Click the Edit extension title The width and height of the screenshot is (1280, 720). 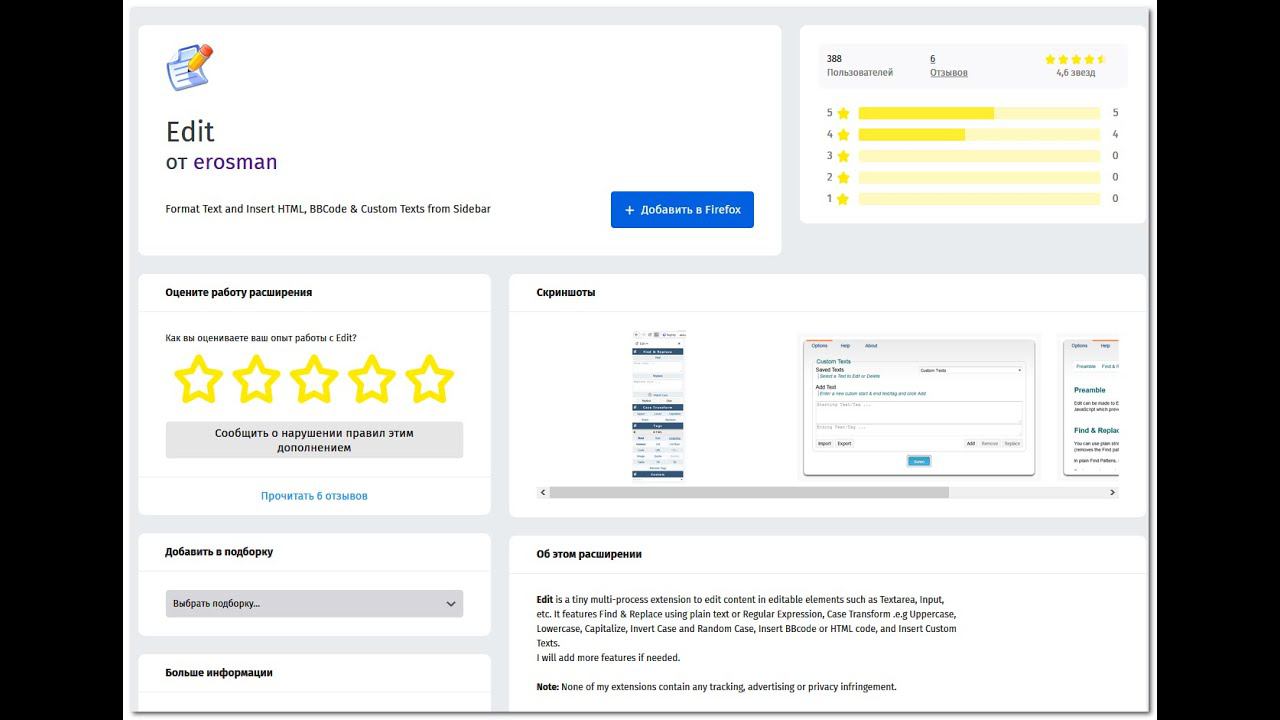[x=190, y=132]
